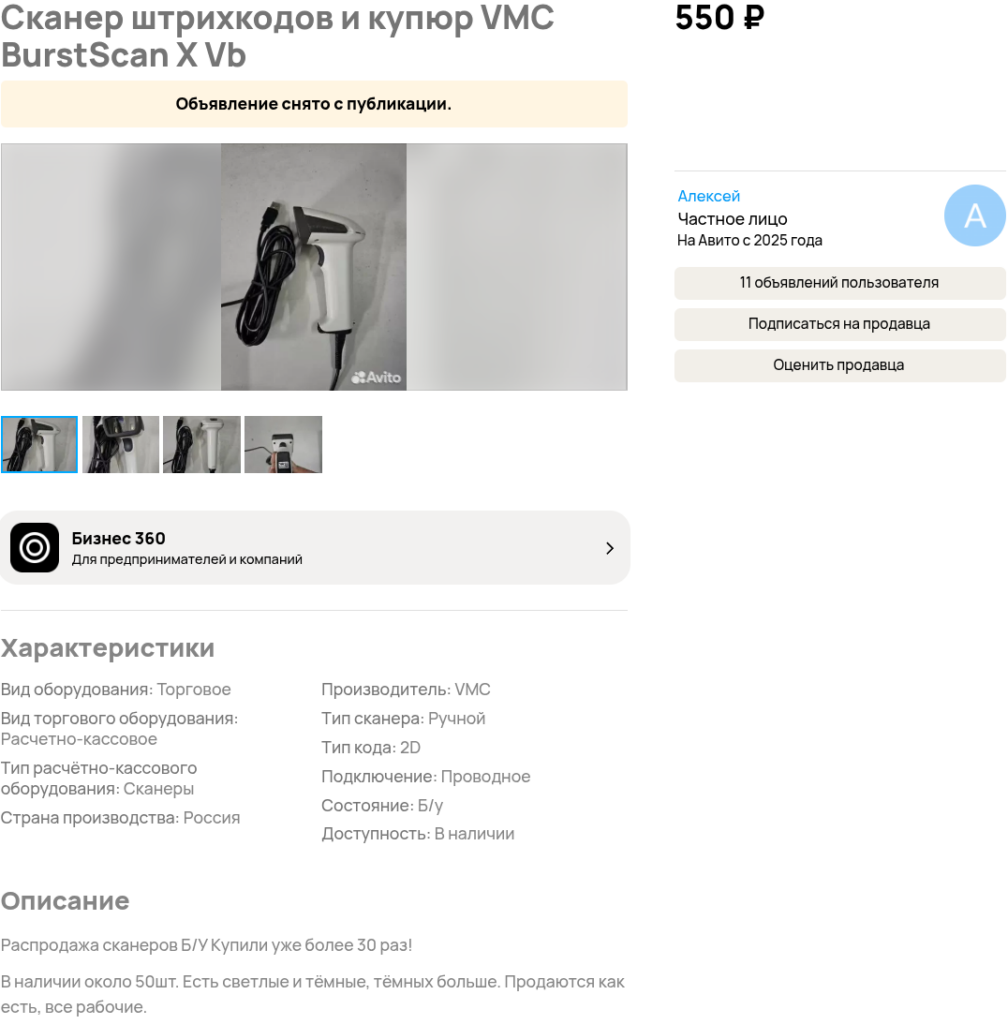1008x1024 pixels.
Task: Click Подписаться на продавца button
Action: coord(840,324)
